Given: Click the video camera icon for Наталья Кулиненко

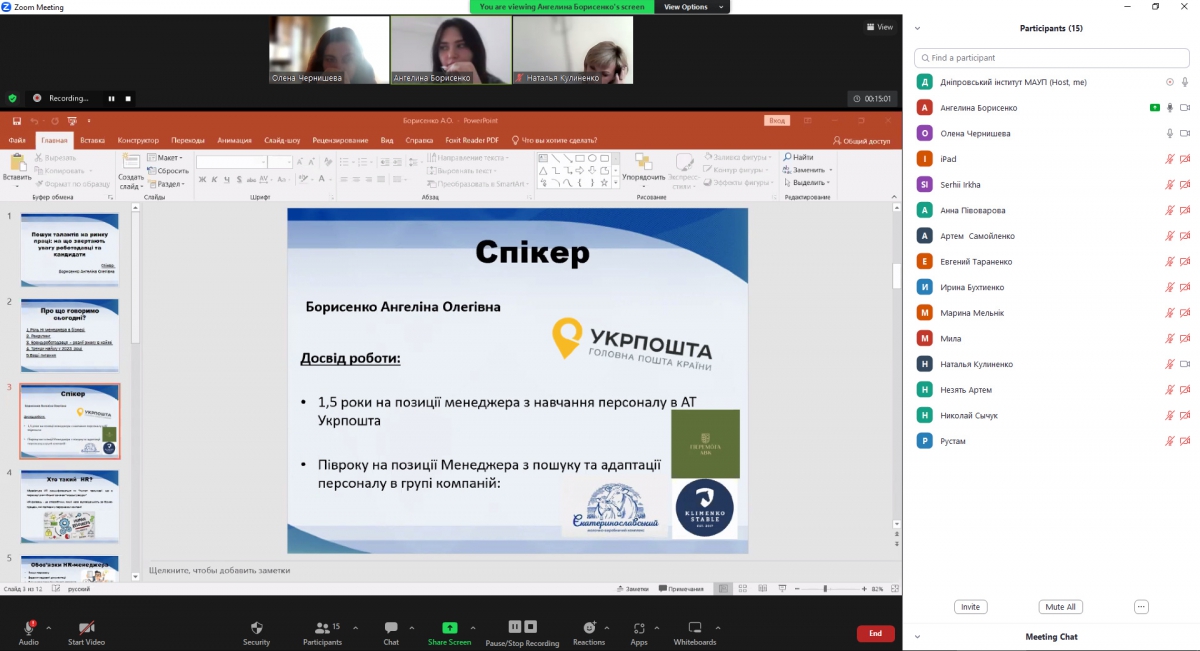Looking at the screenshot, I should pyautogui.click(x=1185, y=364).
